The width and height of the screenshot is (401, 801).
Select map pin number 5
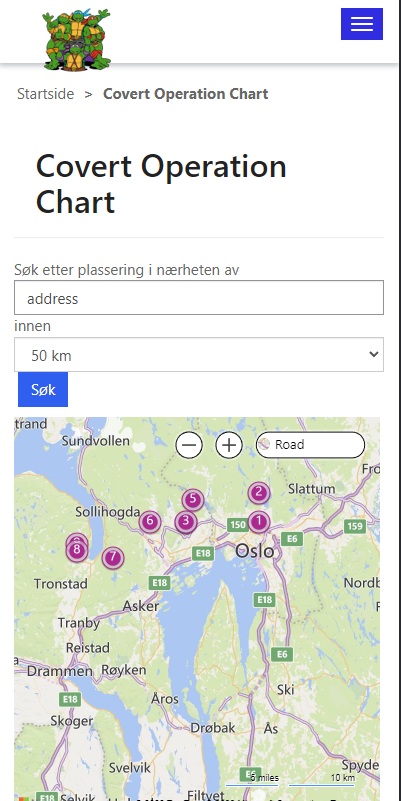point(193,500)
